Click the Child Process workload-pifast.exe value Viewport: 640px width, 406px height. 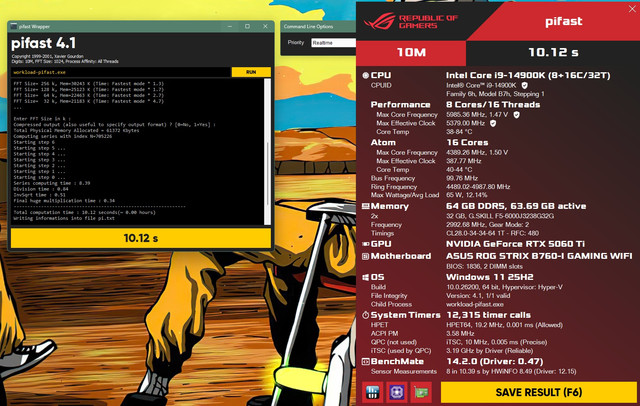pyautogui.click(x=474, y=304)
